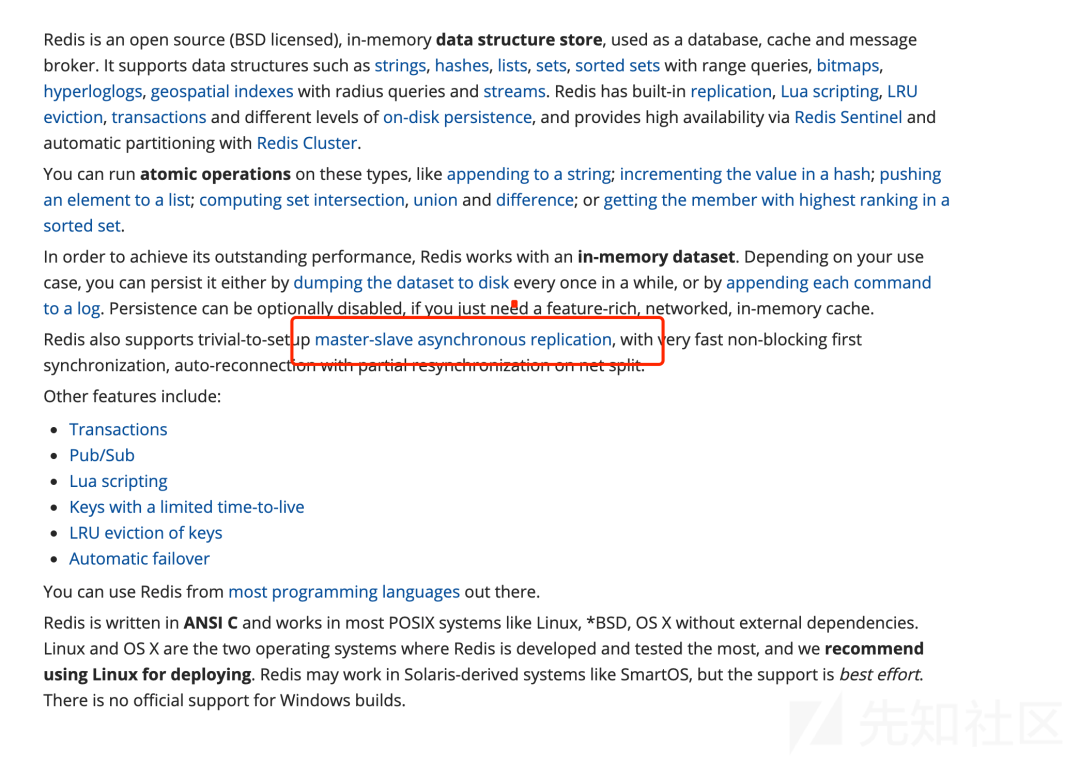Open the strings data type link
Image resolution: width=1080 pixels, height=761 pixels.
pos(400,66)
